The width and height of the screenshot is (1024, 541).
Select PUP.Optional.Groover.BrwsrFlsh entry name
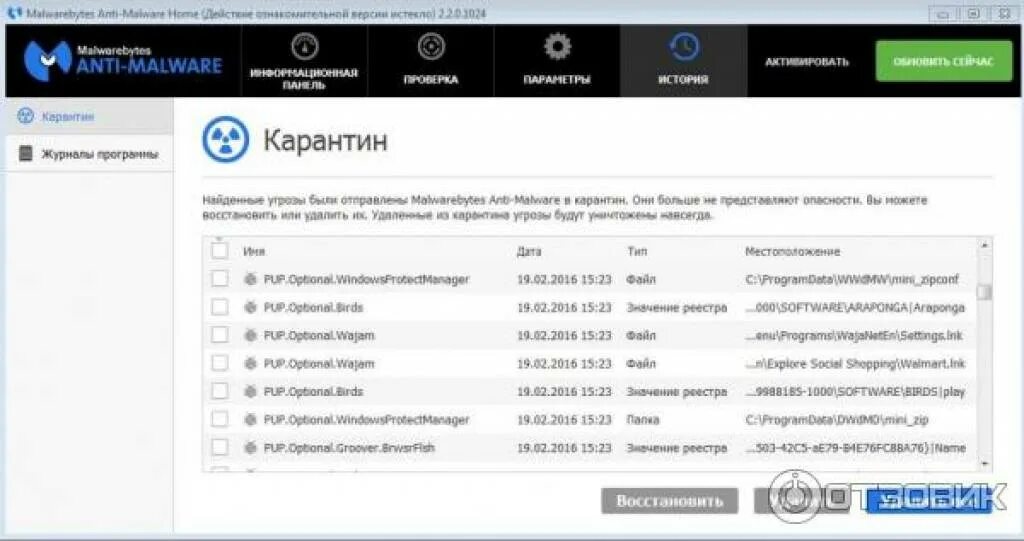349,448
